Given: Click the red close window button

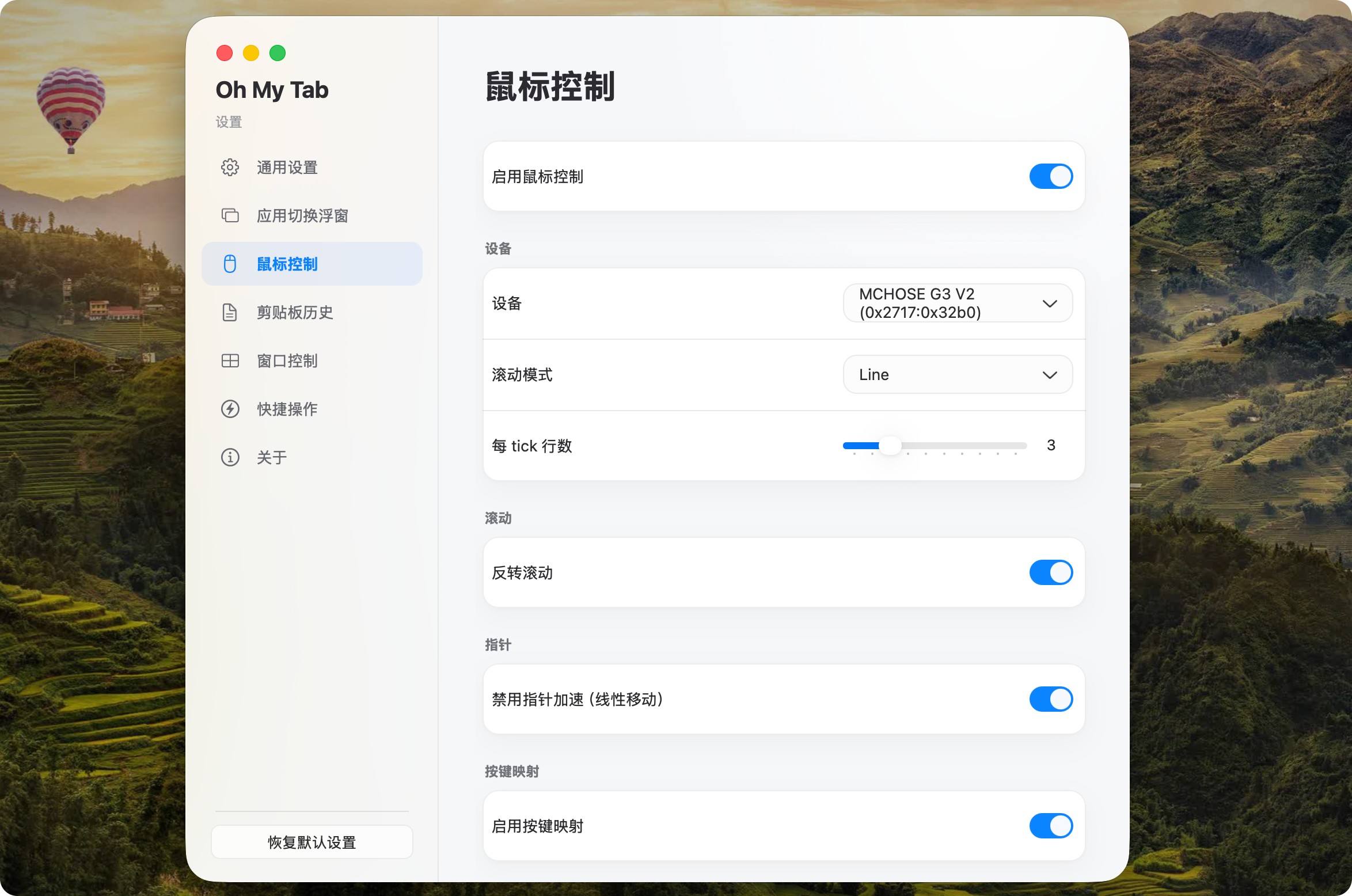Looking at the screenshot, I should (x=225, y=53).
